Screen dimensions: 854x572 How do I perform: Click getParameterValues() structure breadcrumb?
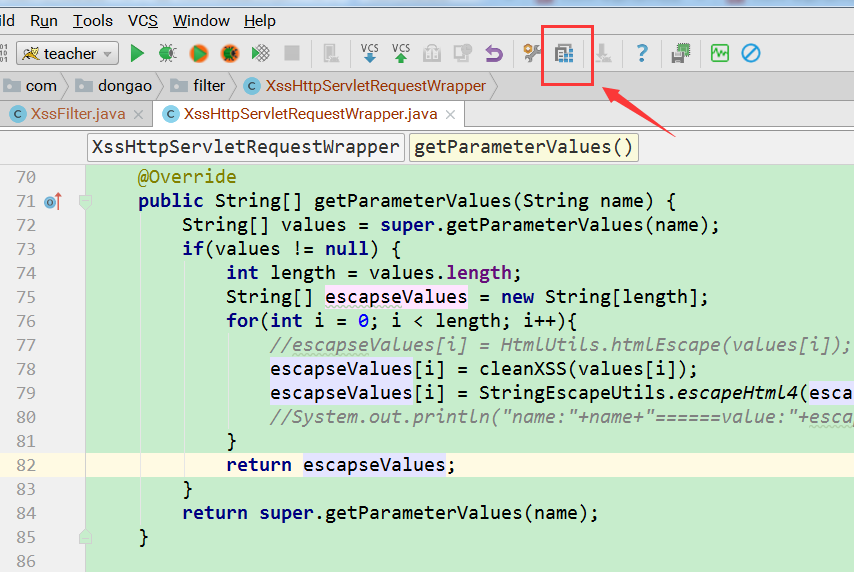coord(523,148)
